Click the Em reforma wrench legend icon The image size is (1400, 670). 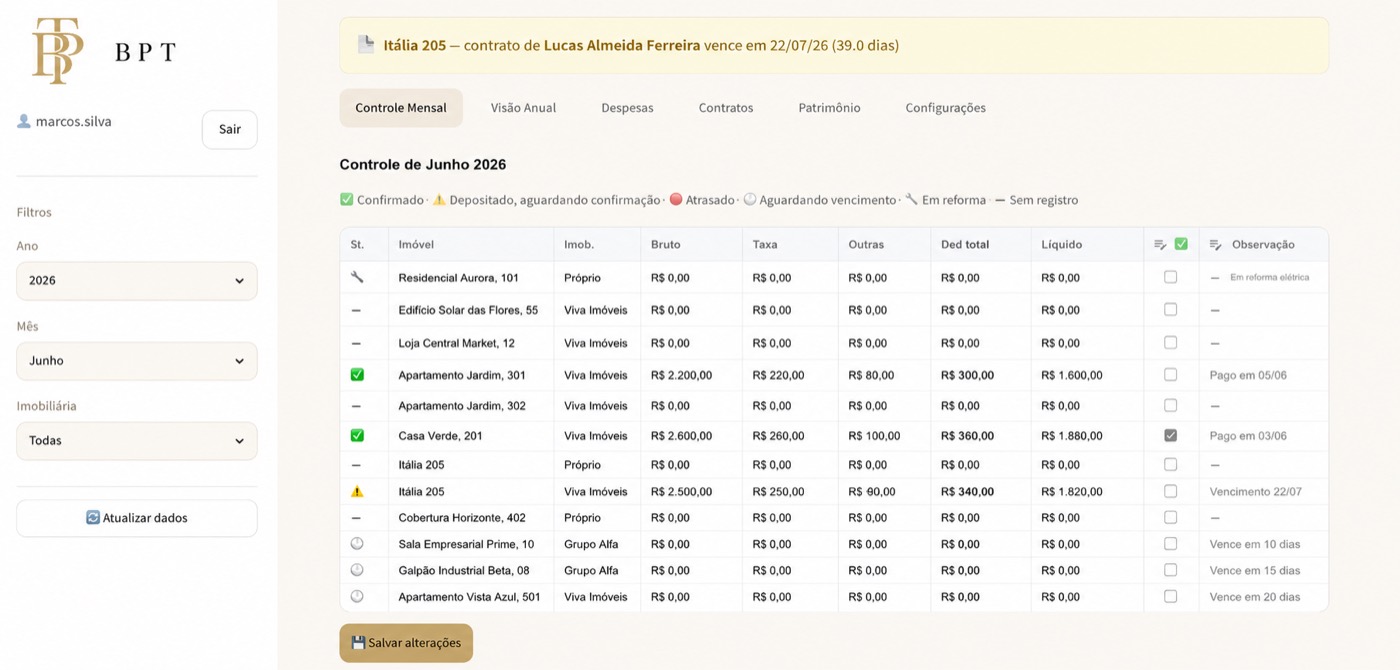click(x=912, y=200)
